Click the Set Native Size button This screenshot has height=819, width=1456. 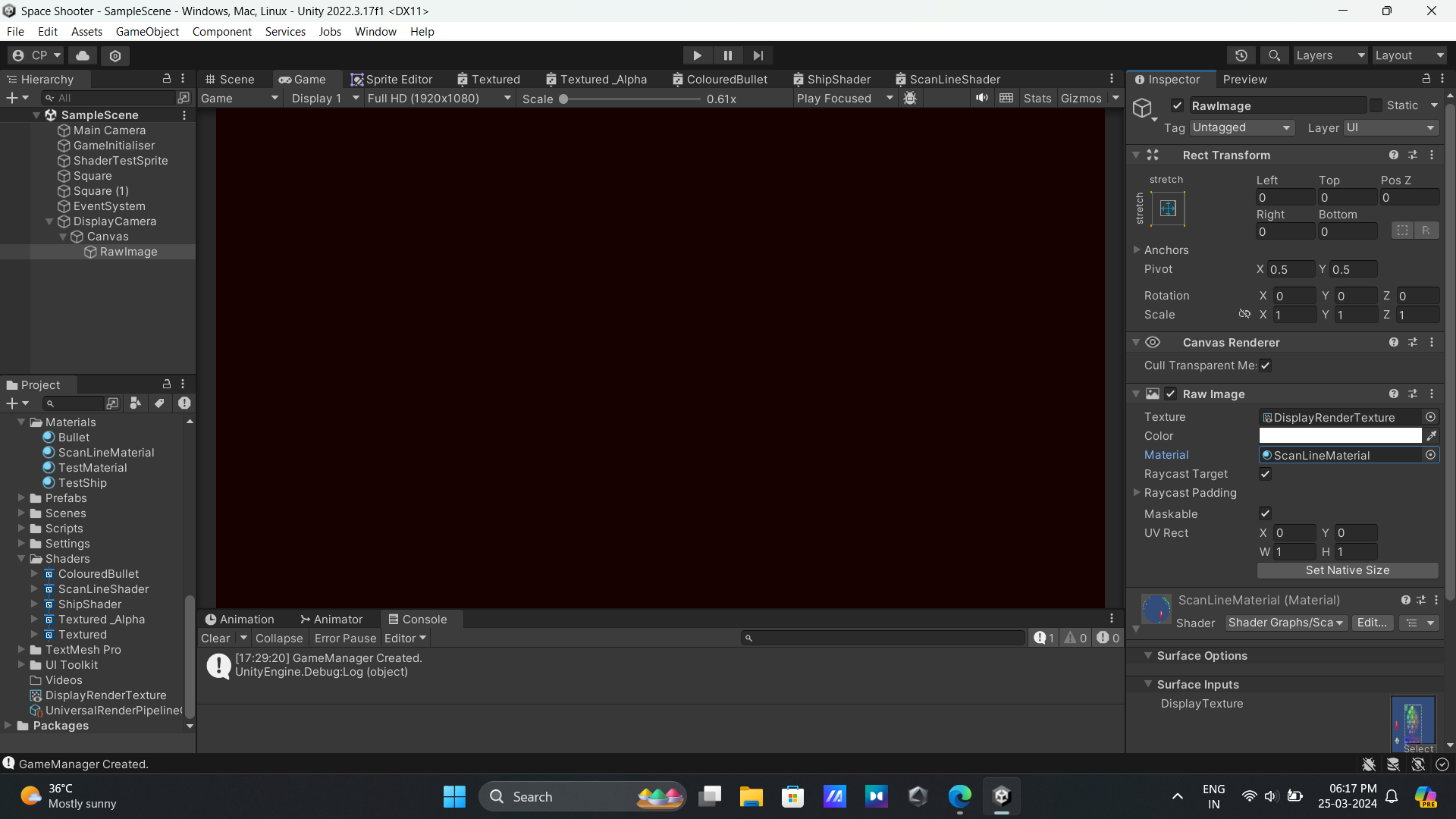[x=1347, y=570]
